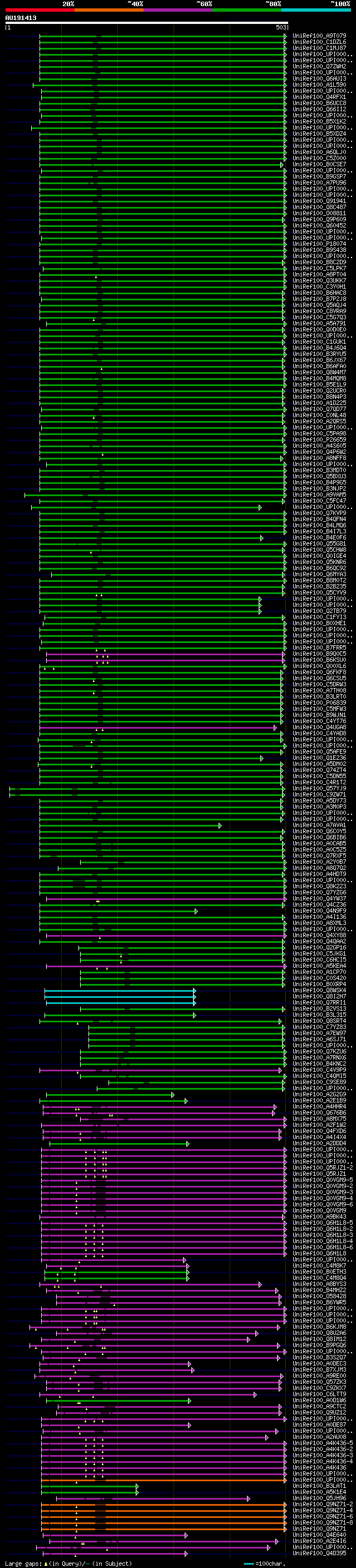Select hit label UniRef100_Q8C487
This screenshot has width=356, height=1568.
click(319, 207)
